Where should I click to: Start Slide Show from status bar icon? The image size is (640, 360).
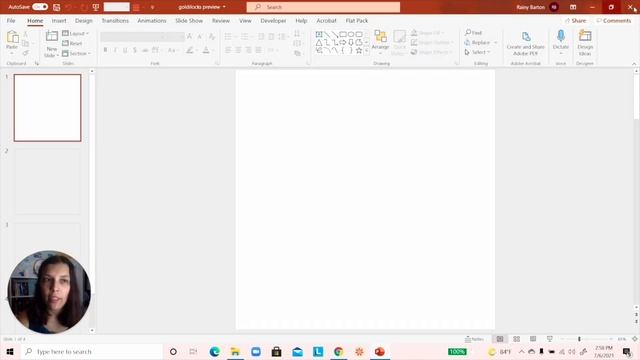(550, 339)
